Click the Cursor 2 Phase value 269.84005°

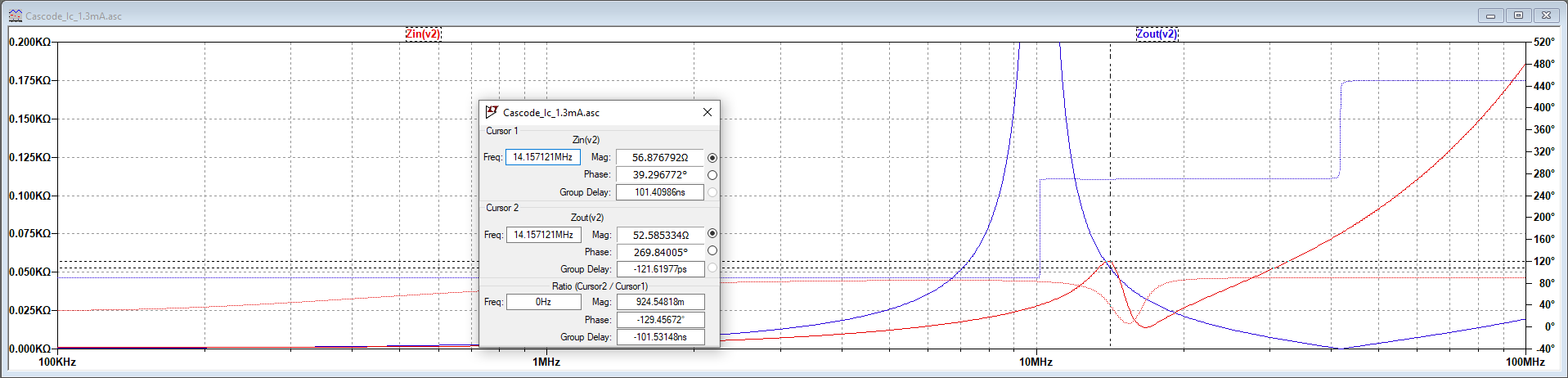pyautogui.click(x=660, y=252)
